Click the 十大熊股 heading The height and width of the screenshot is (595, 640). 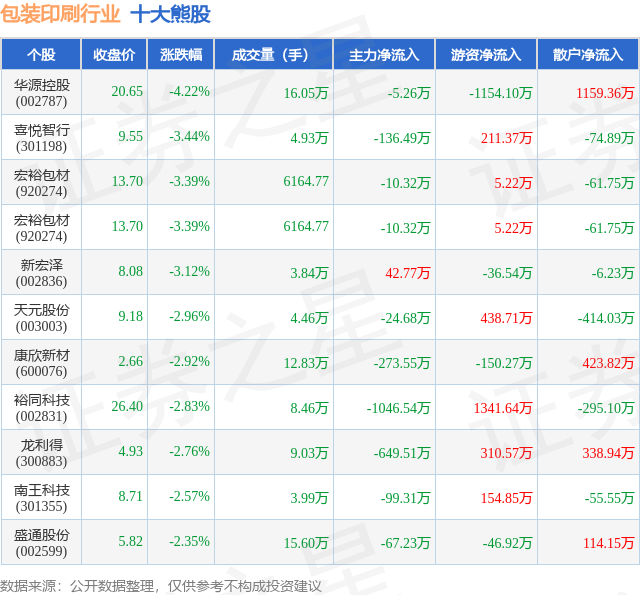click(x=171, y=14)
